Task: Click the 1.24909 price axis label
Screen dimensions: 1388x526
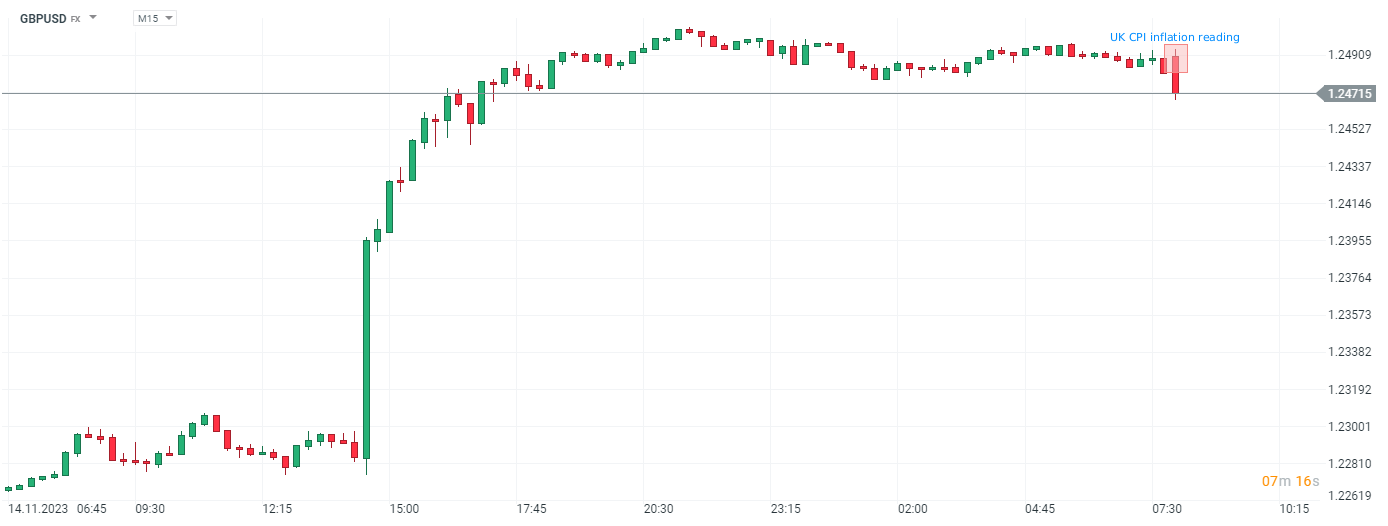Action: (1350, 54)
